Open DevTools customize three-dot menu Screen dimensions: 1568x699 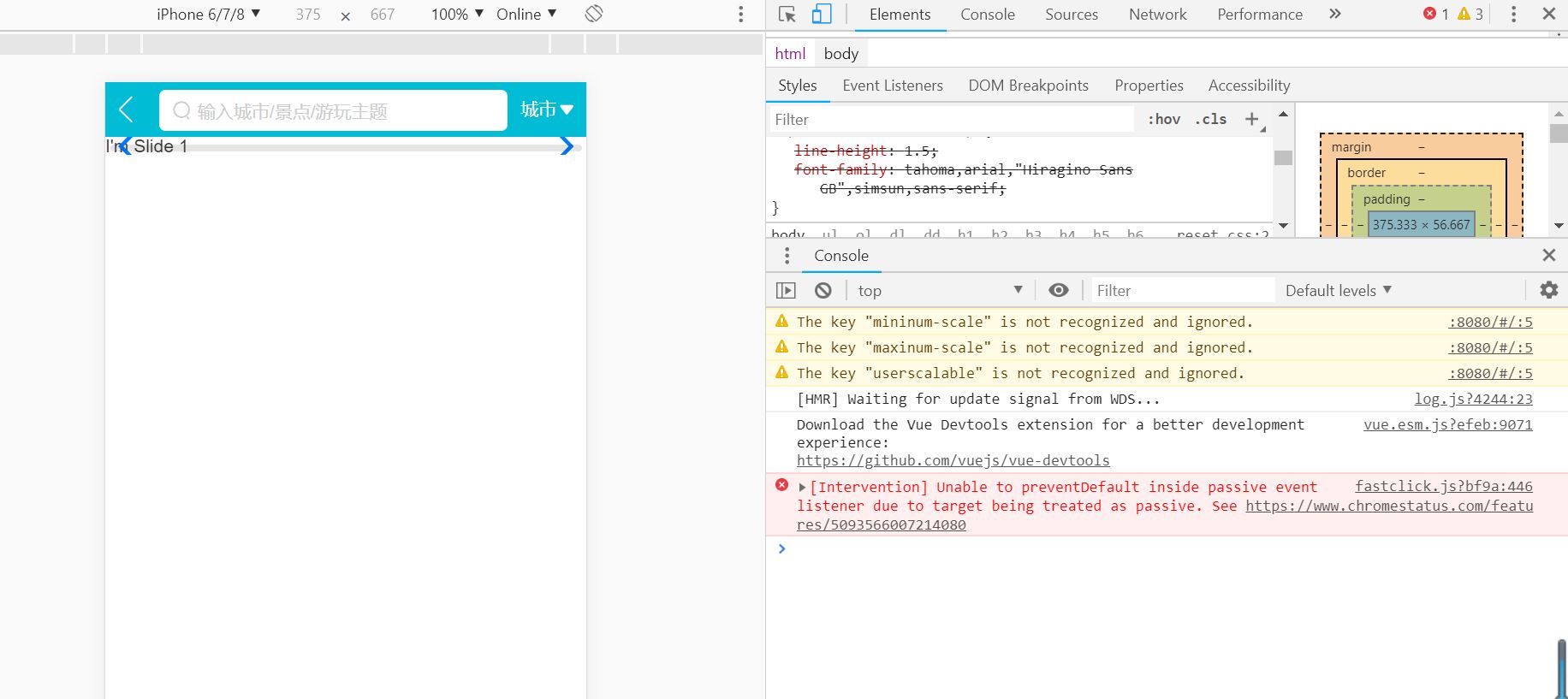(x=1513, y=14)
